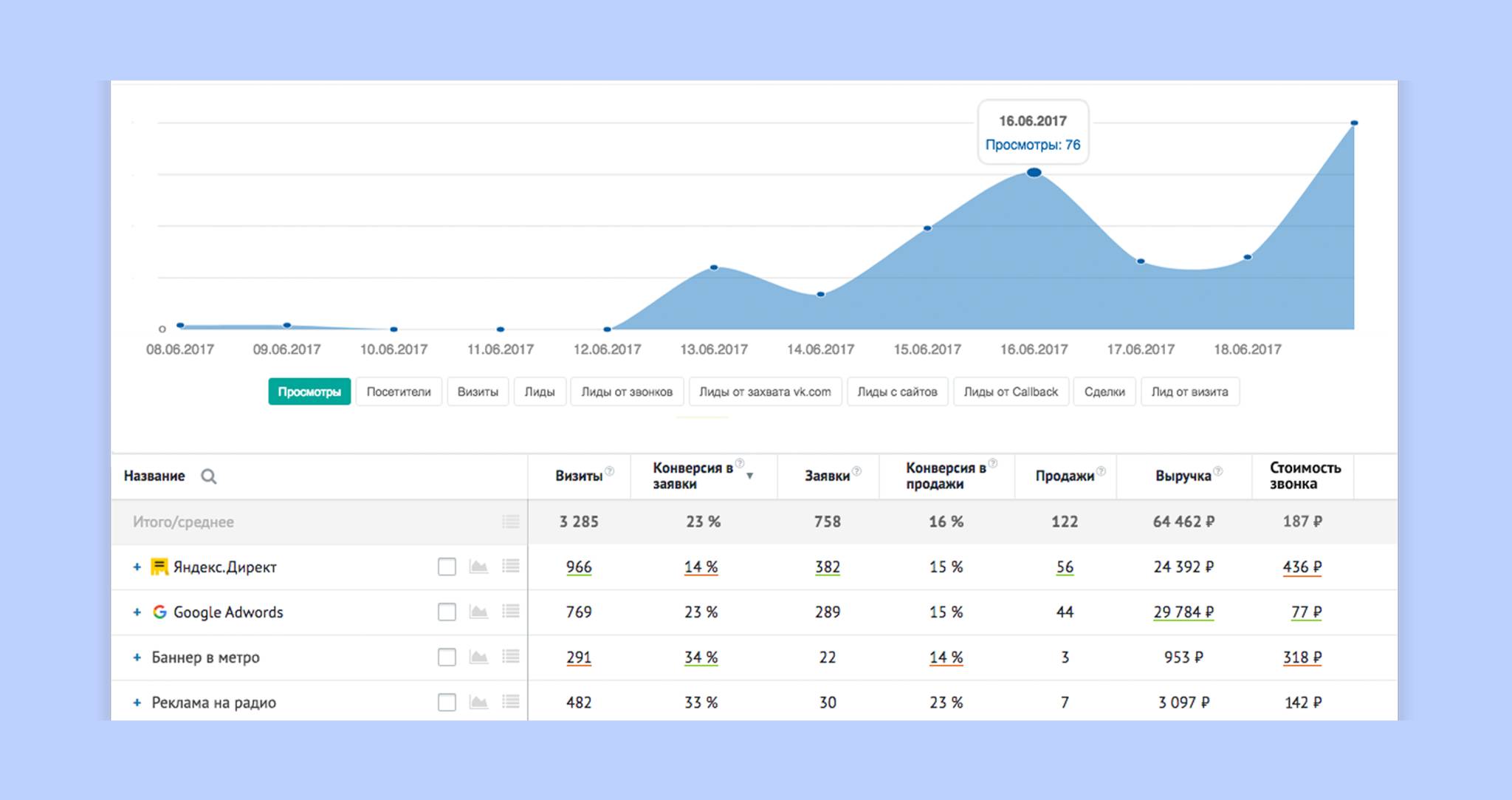Open the 29 784 ₽ revenue link
The height and width of the screenshot is (800, 1512).
(1183, 612)
